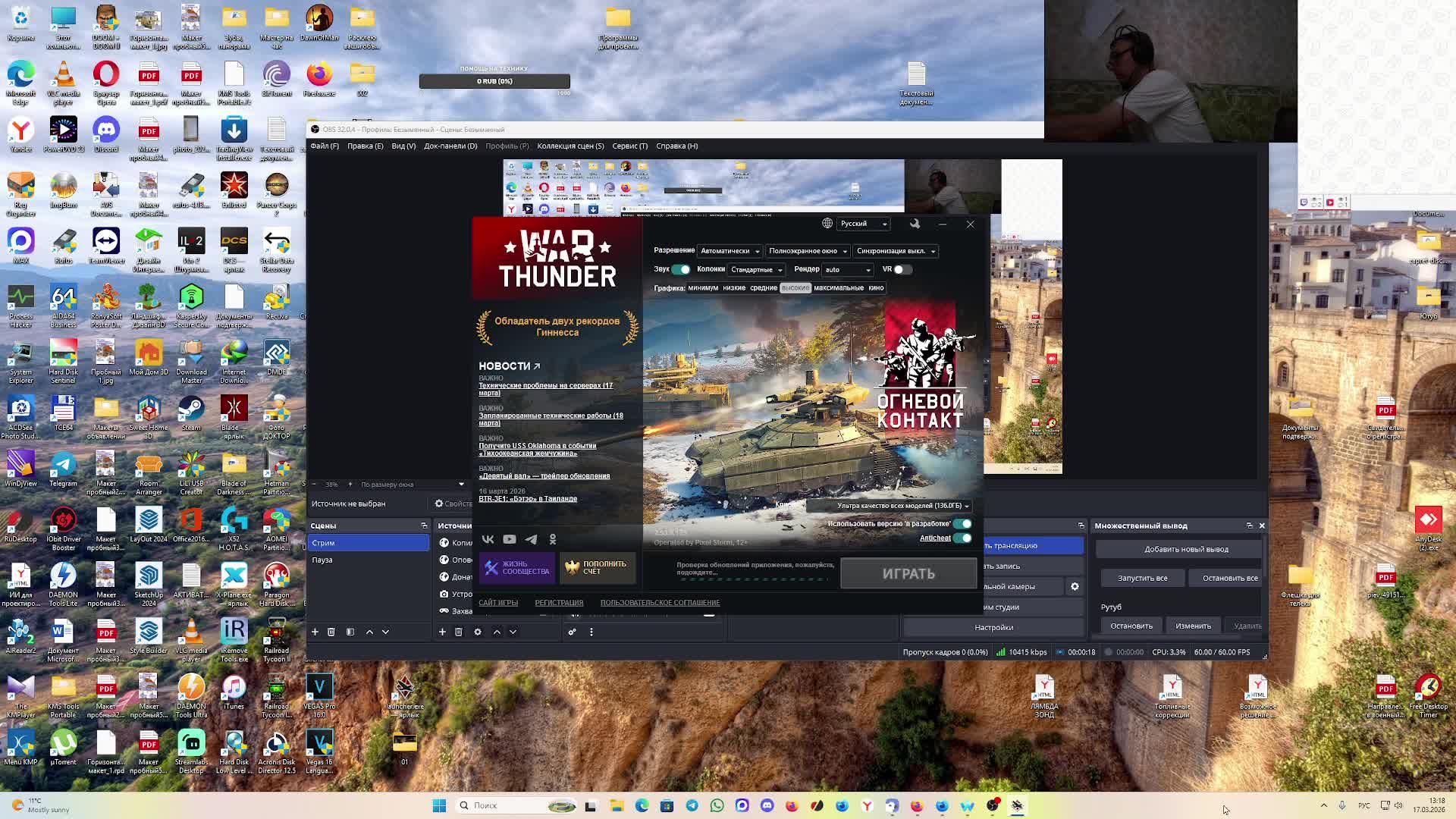Click the ИГРАТЬ play button

[x=908, y=574]
